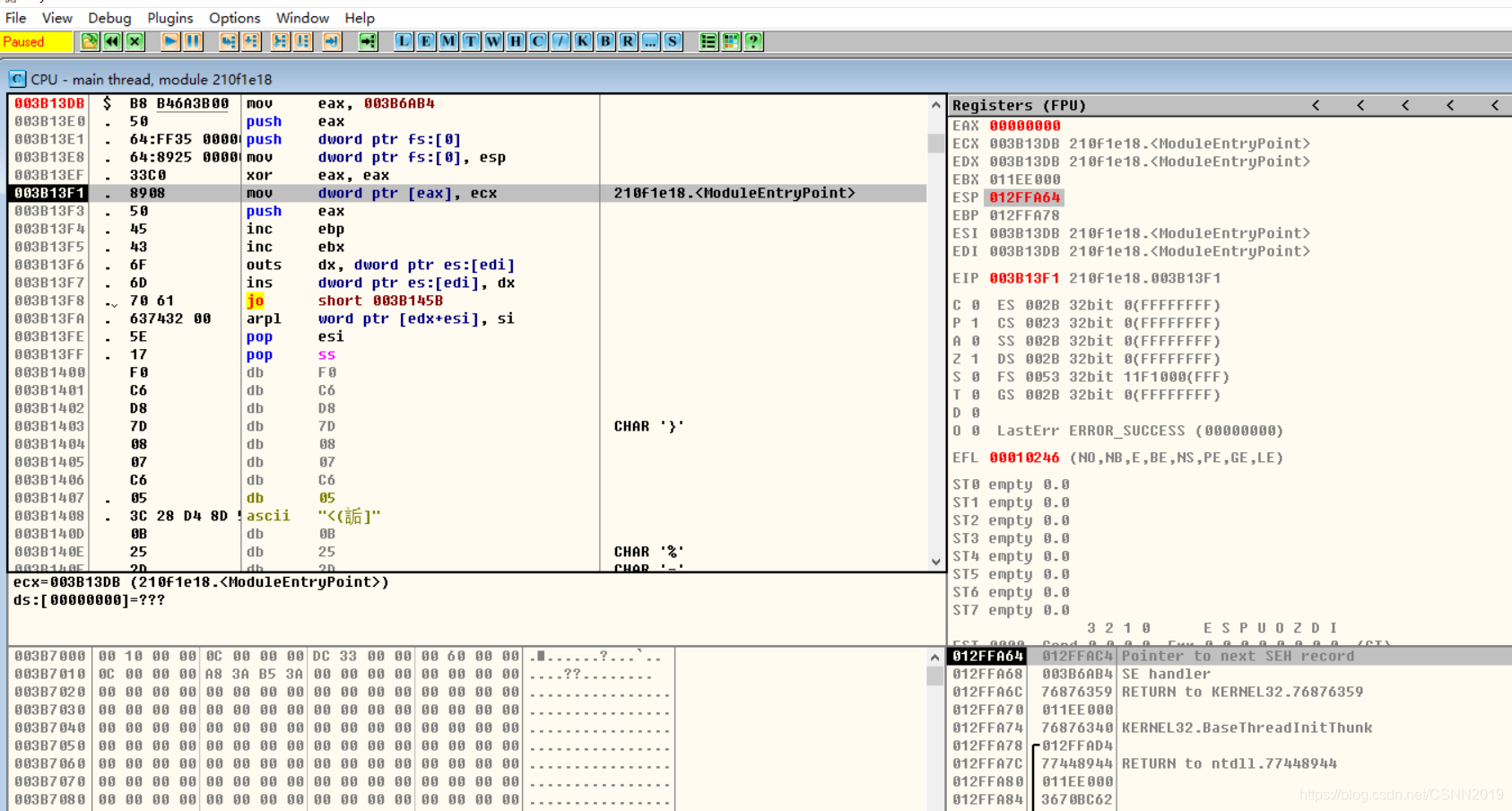Click the green question mark Help icon
This screenshot has width=1512, height=811.
(x=753, y=41)
